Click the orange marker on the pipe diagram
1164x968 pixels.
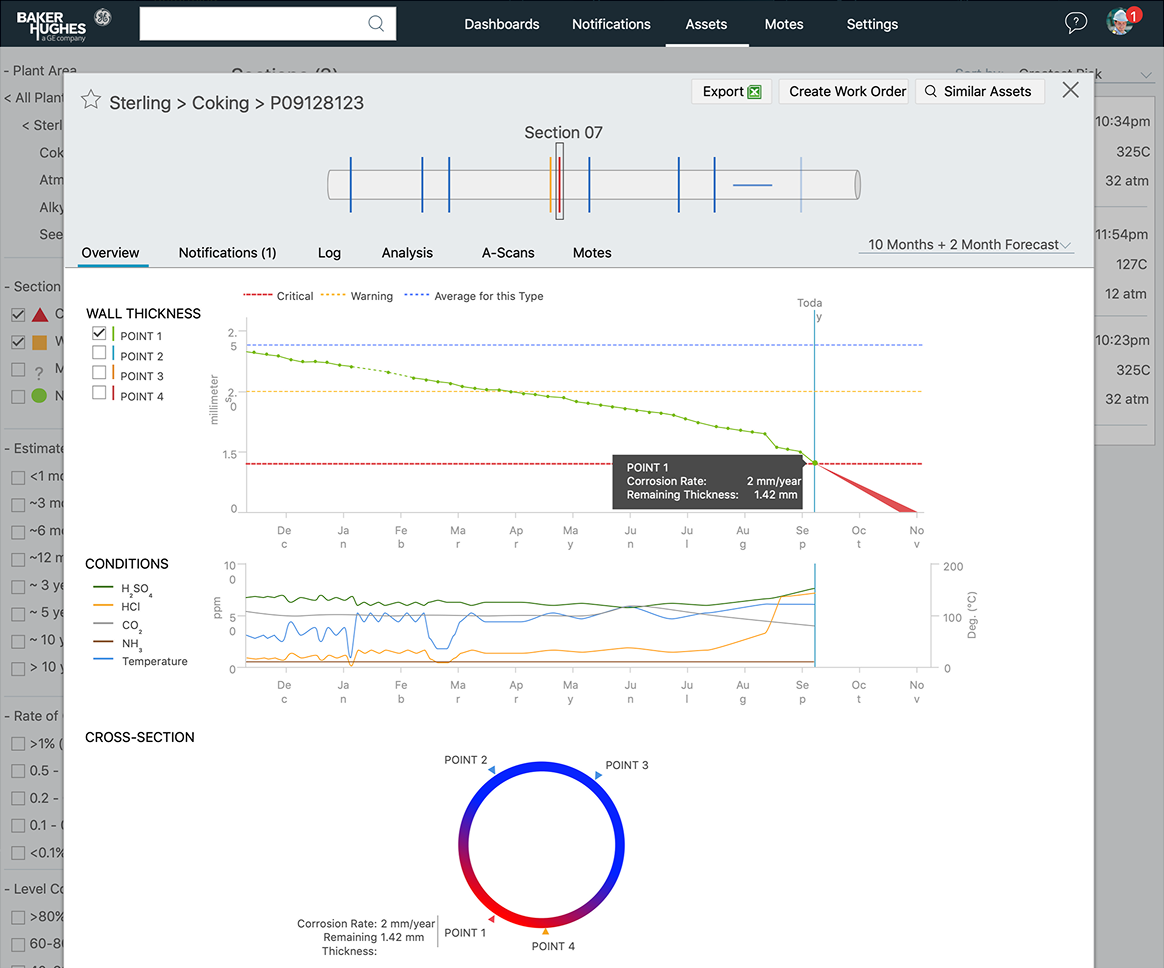pos(551,184)
